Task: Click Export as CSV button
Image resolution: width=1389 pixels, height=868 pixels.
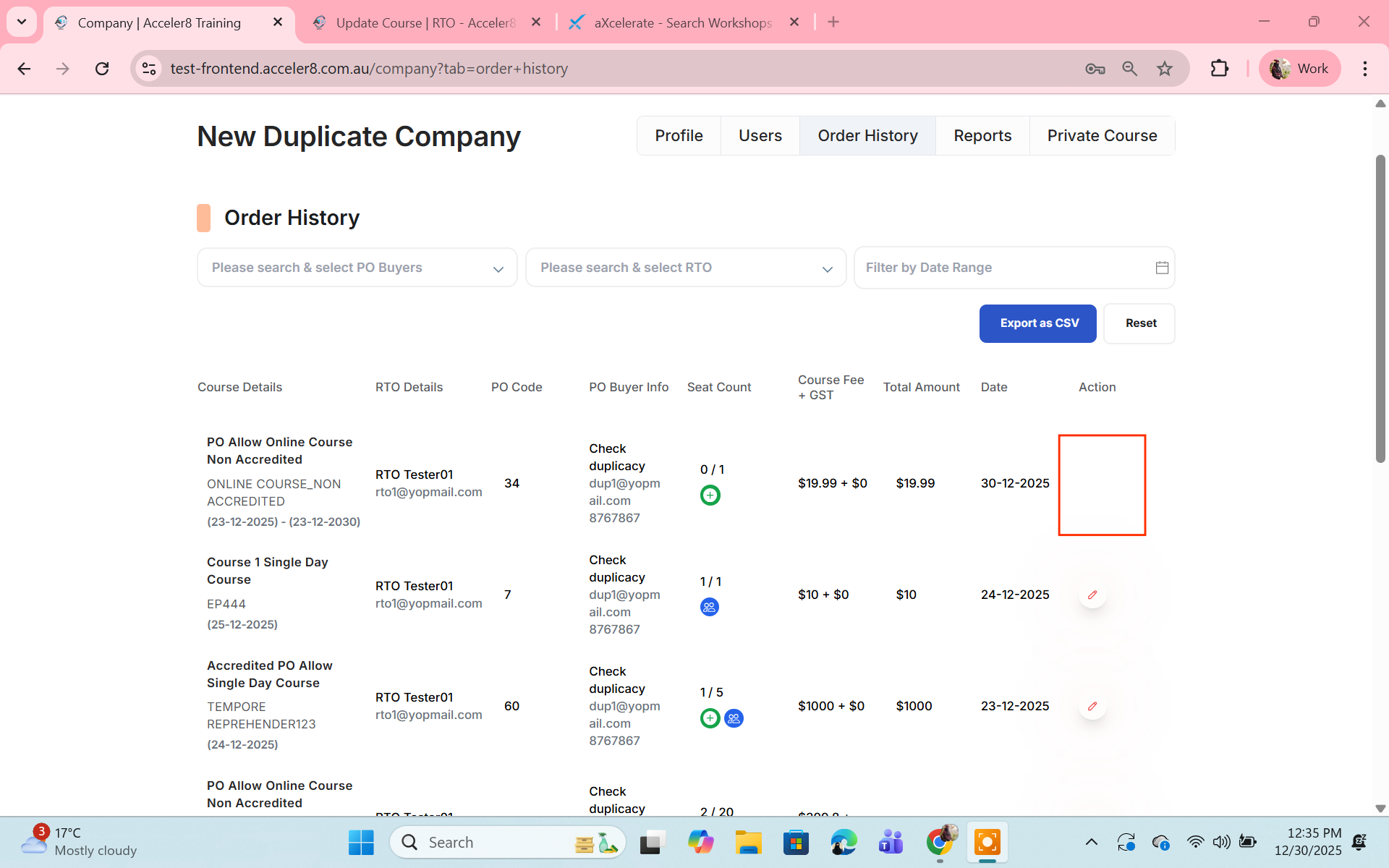Action: coord(1037,323)
